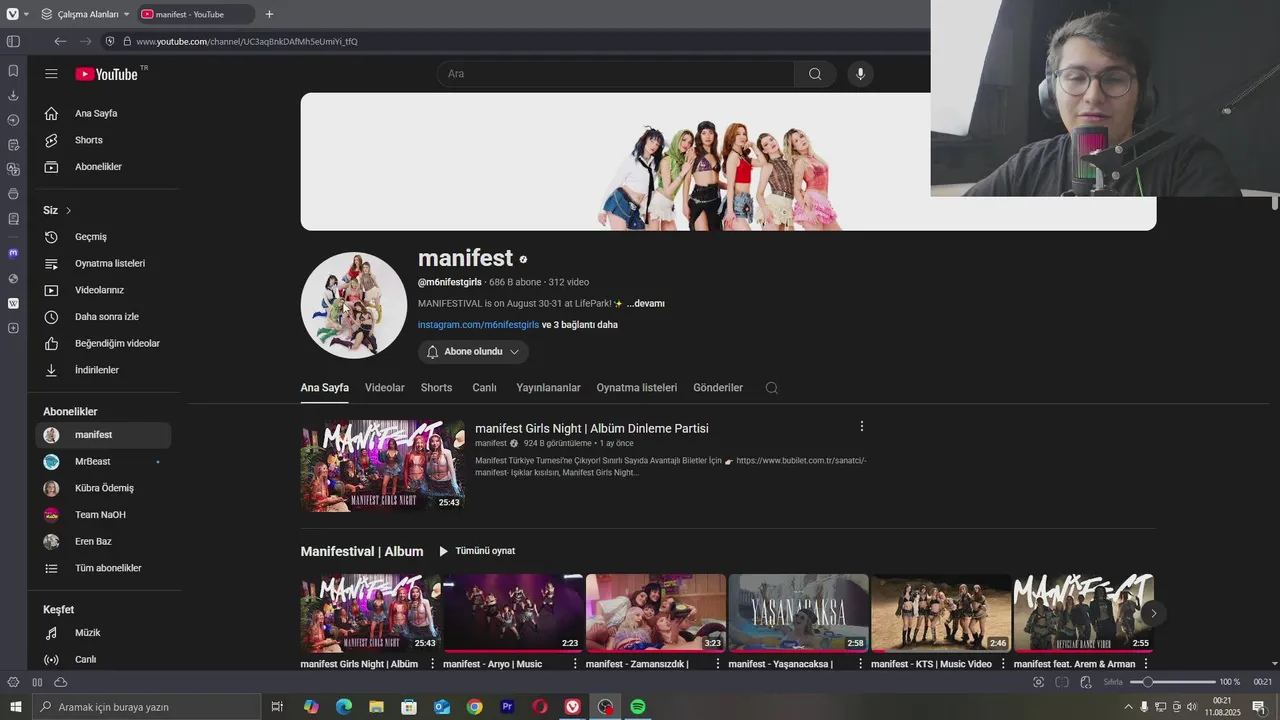Open Çalışma Alanları workspaces dropdown
Image resolution: width=1280 pixels, height=720 pixels.
(85, 14)
